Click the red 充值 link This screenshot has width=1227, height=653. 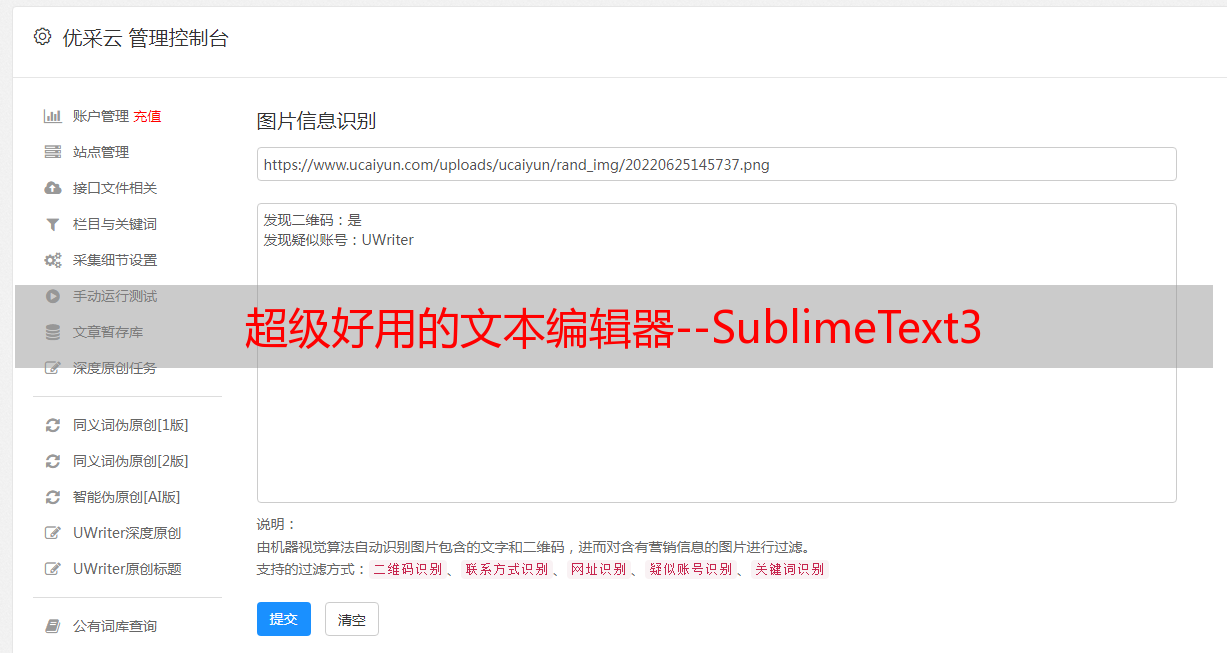tap(147, 116)
